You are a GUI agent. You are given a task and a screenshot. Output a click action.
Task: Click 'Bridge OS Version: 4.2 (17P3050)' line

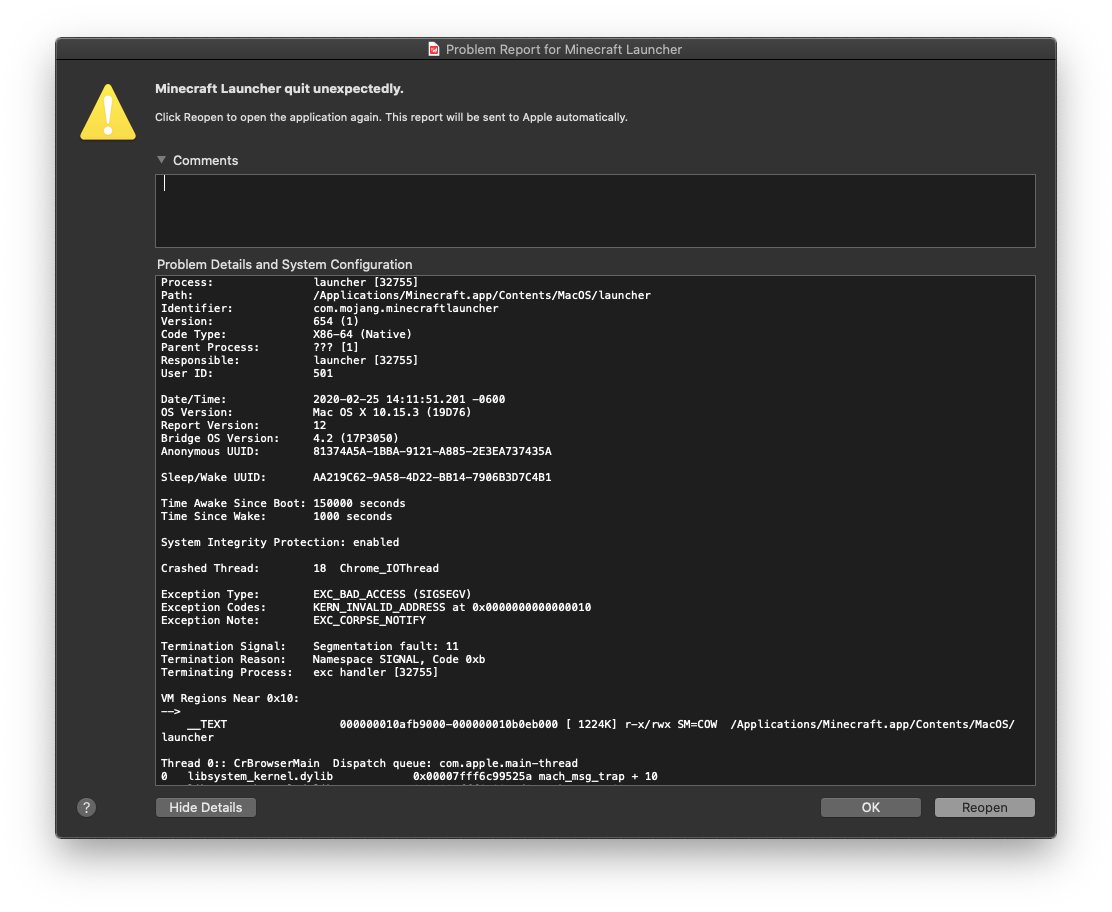coord(279,438)
